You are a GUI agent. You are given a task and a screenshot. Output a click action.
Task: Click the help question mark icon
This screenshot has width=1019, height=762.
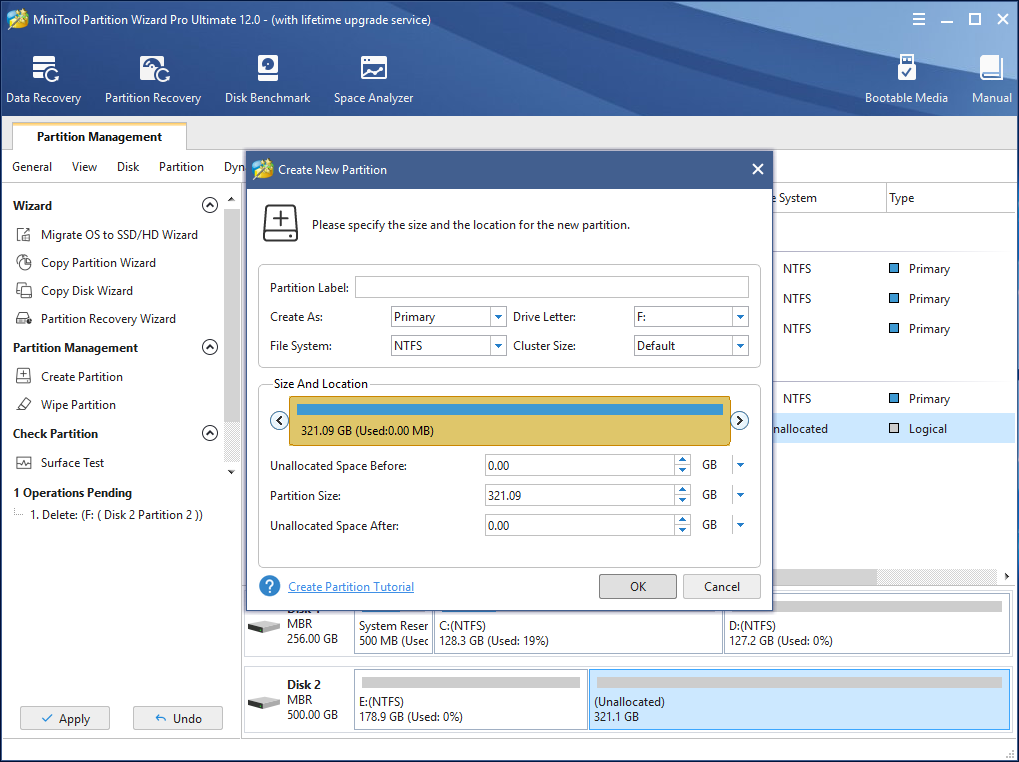tap(270, 586)
